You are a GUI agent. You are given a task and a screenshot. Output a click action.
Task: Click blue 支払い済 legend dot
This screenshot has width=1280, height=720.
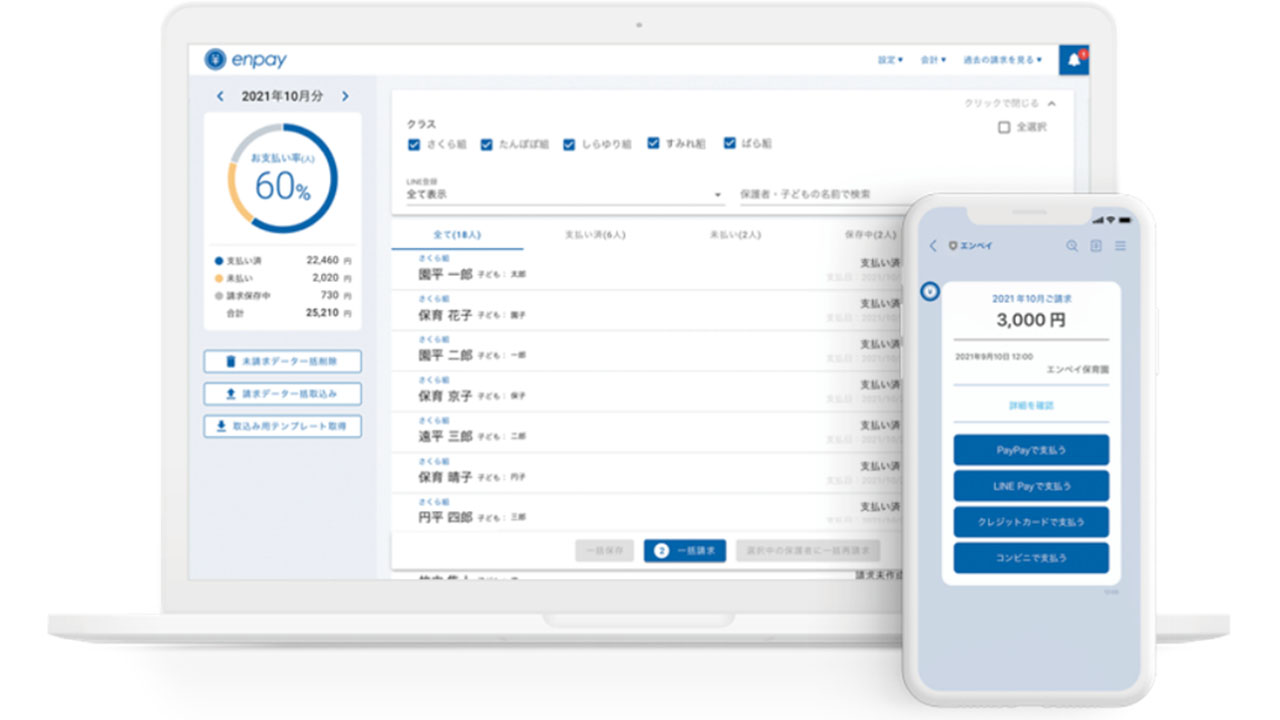point(219,260)
